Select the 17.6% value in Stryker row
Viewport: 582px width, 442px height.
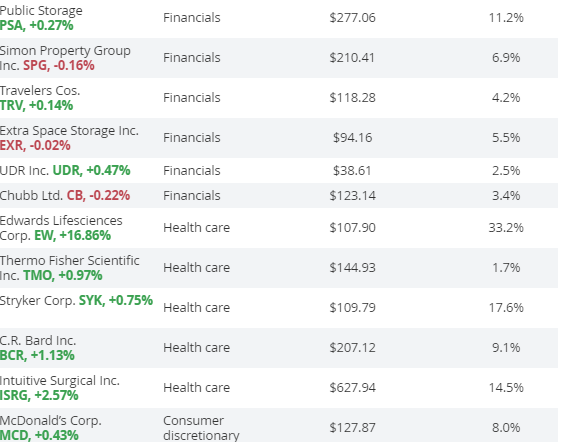pos(506,308)
